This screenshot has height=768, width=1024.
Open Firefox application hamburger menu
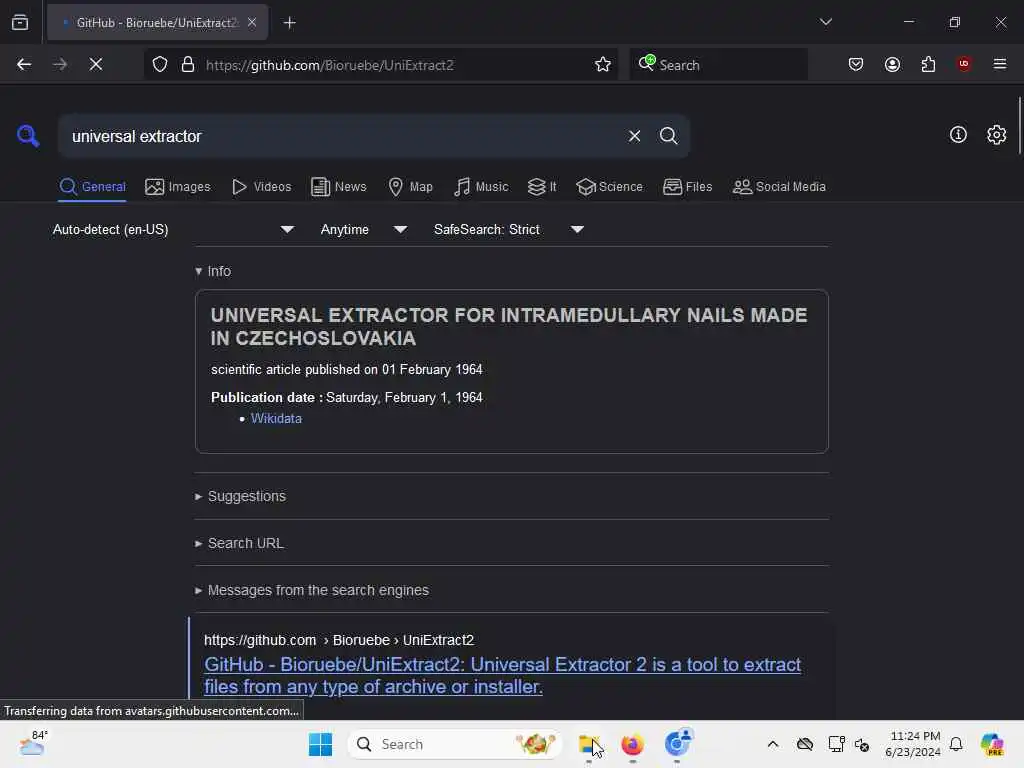click(999, 64)
